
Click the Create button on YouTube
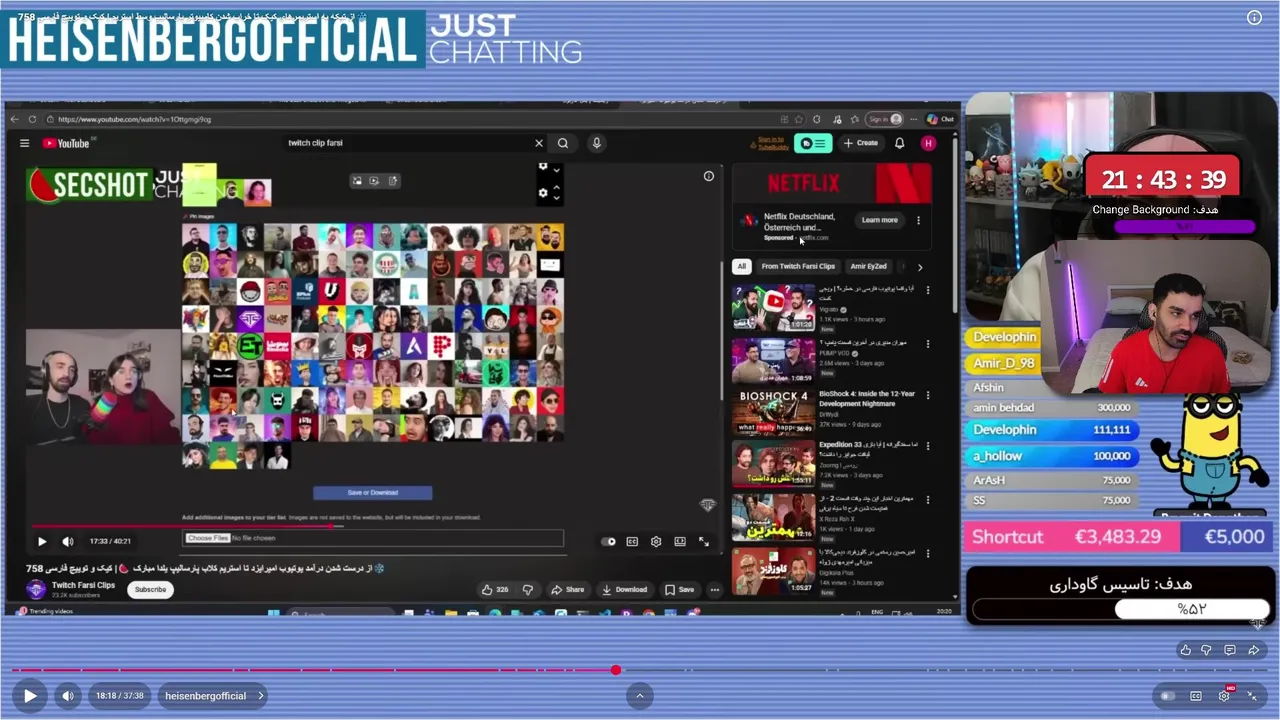(x=861, y=143)
